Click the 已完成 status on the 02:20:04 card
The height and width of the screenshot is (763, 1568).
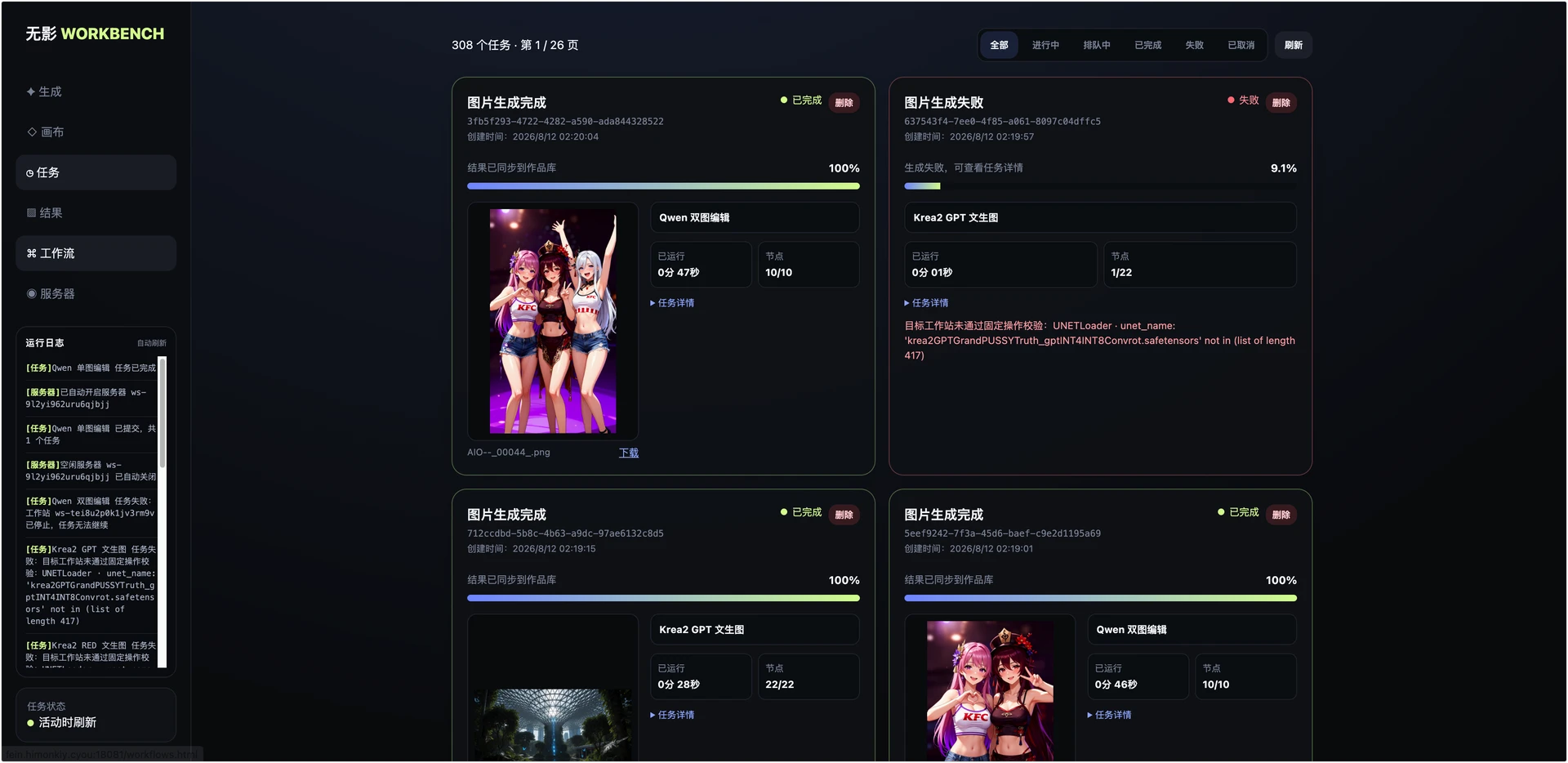click(x=801, y=100)
